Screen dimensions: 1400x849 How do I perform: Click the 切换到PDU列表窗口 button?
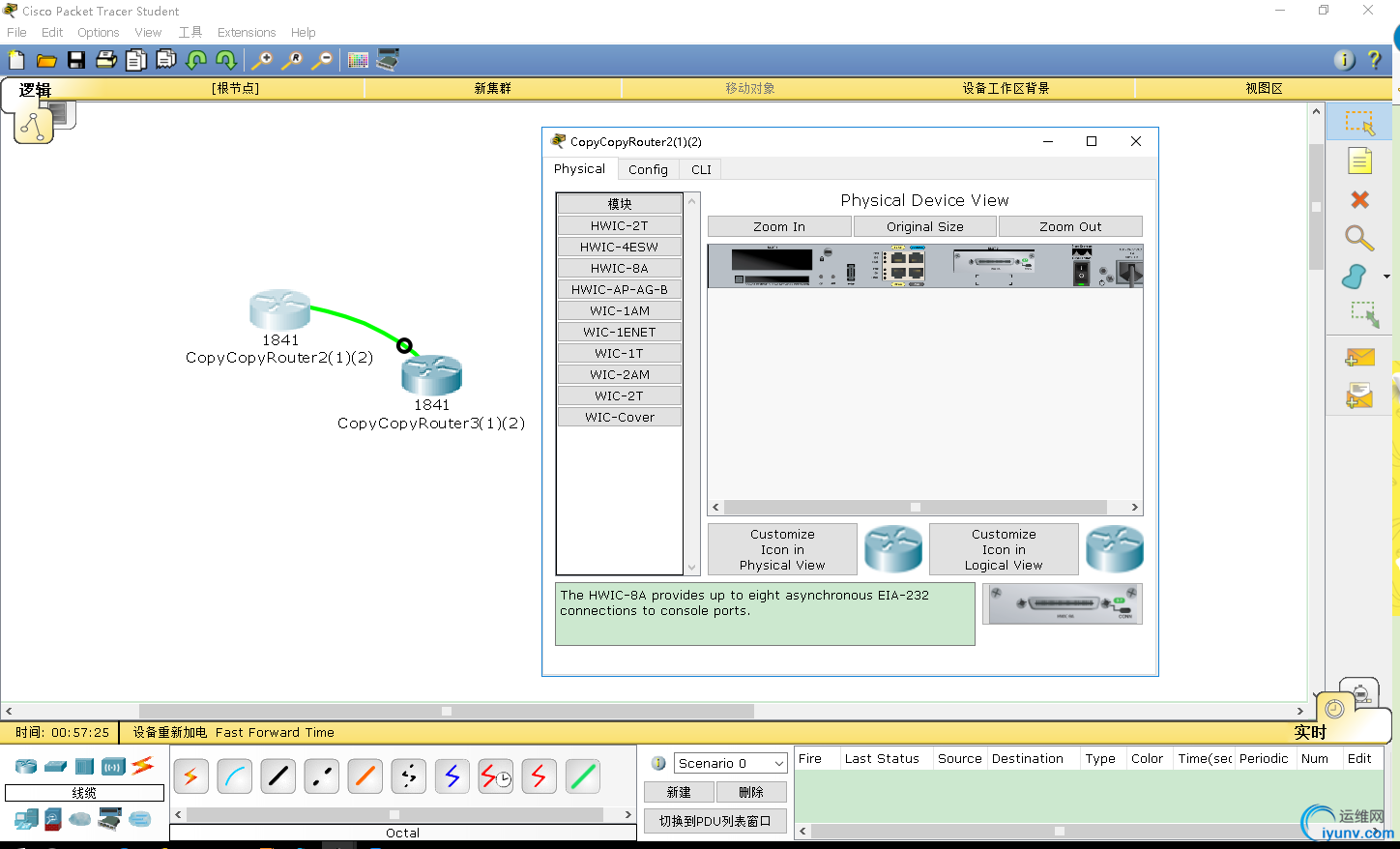(x=715, y=821)
